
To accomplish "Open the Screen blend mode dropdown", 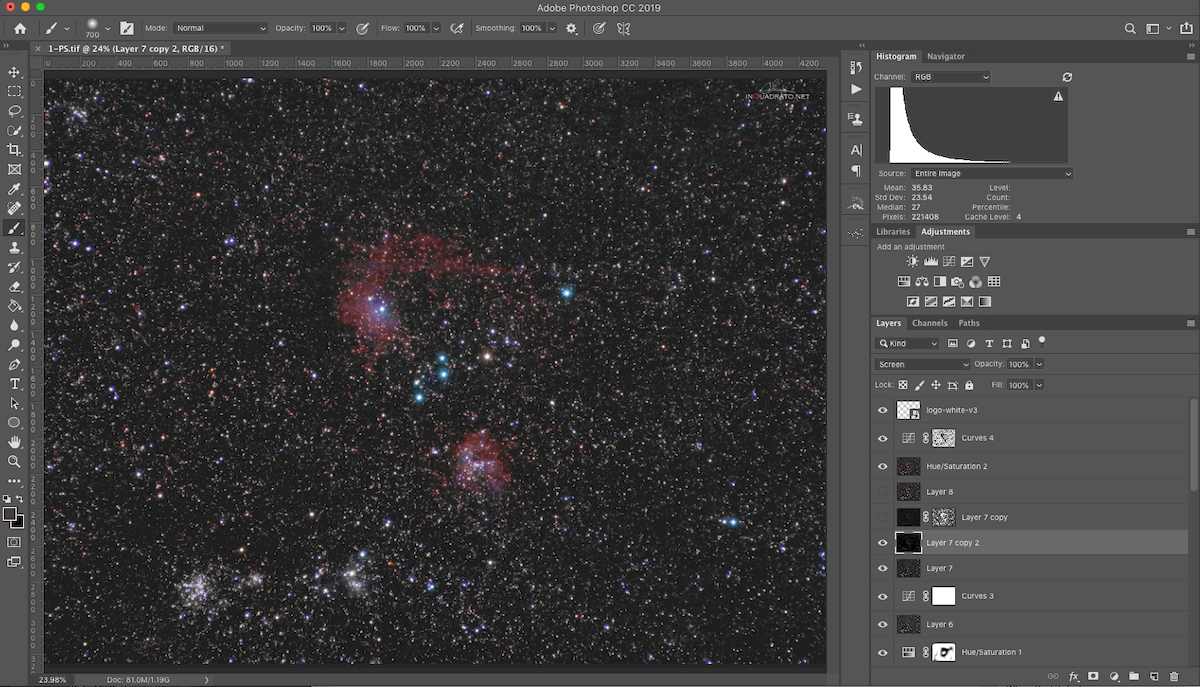I will [x=922, y=365].
